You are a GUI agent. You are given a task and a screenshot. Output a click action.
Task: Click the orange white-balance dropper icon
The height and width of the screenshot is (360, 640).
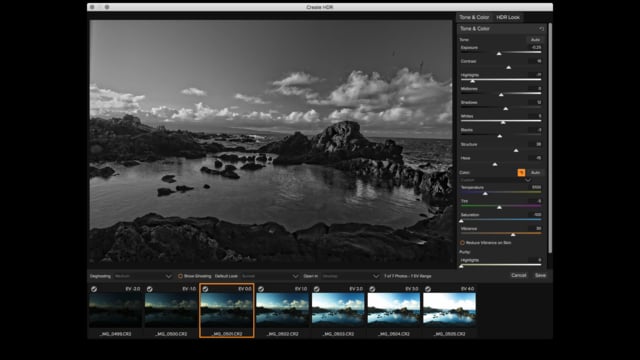point(521,173)
